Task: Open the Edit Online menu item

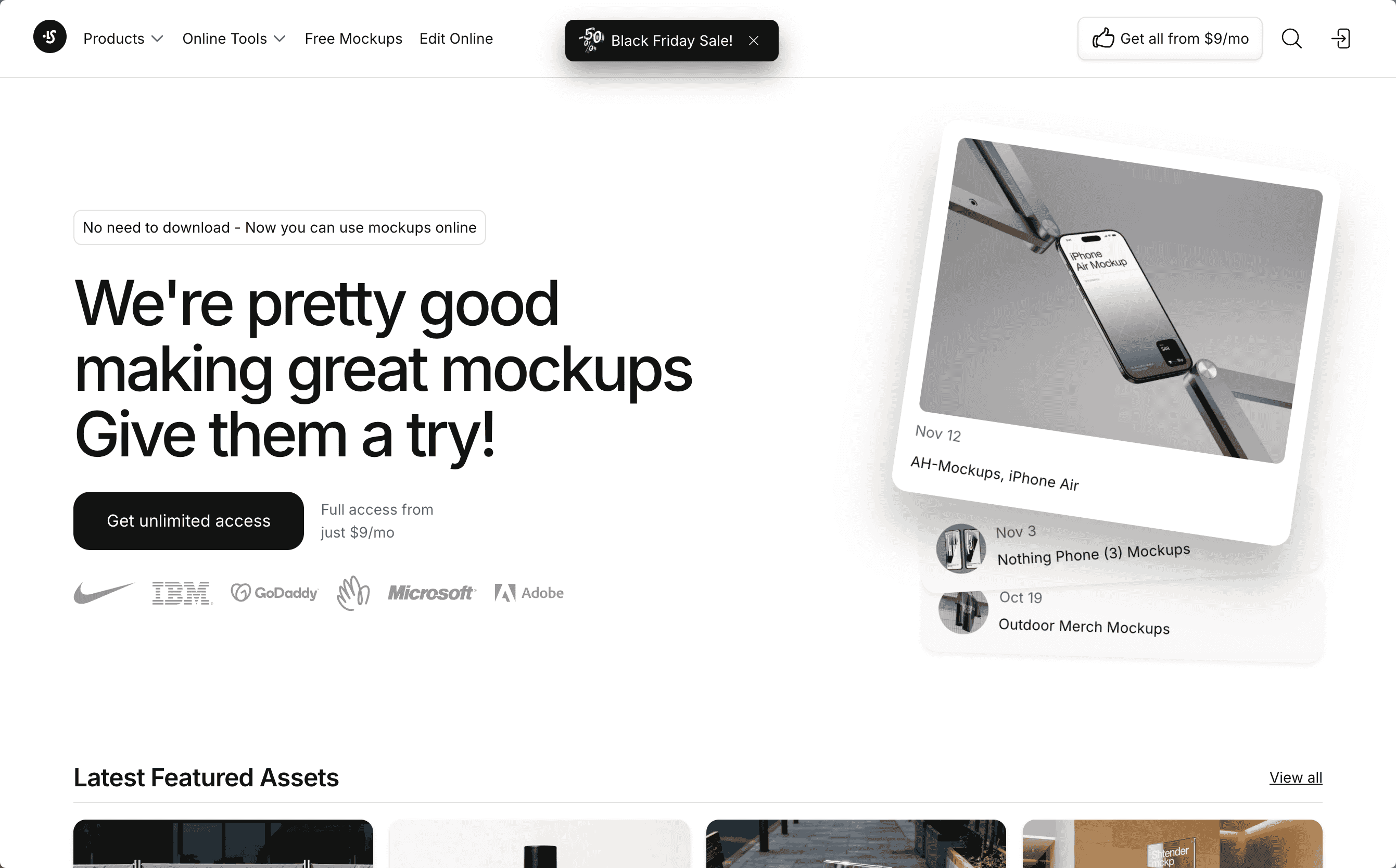Action: click(456, 39)
